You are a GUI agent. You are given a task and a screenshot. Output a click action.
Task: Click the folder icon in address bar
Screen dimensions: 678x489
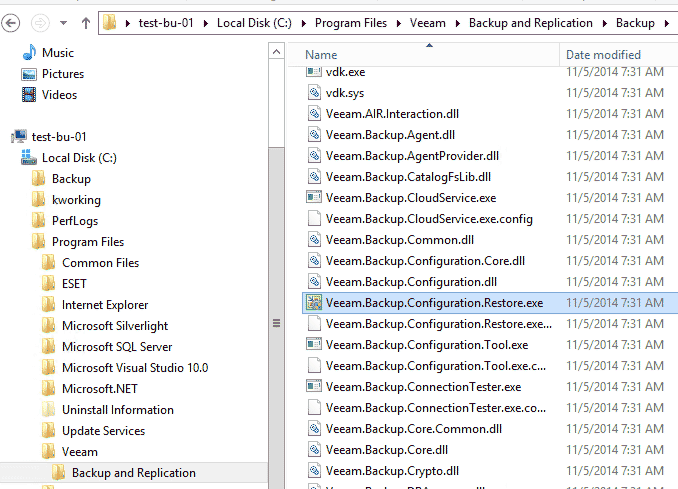[x=109, y=22]
